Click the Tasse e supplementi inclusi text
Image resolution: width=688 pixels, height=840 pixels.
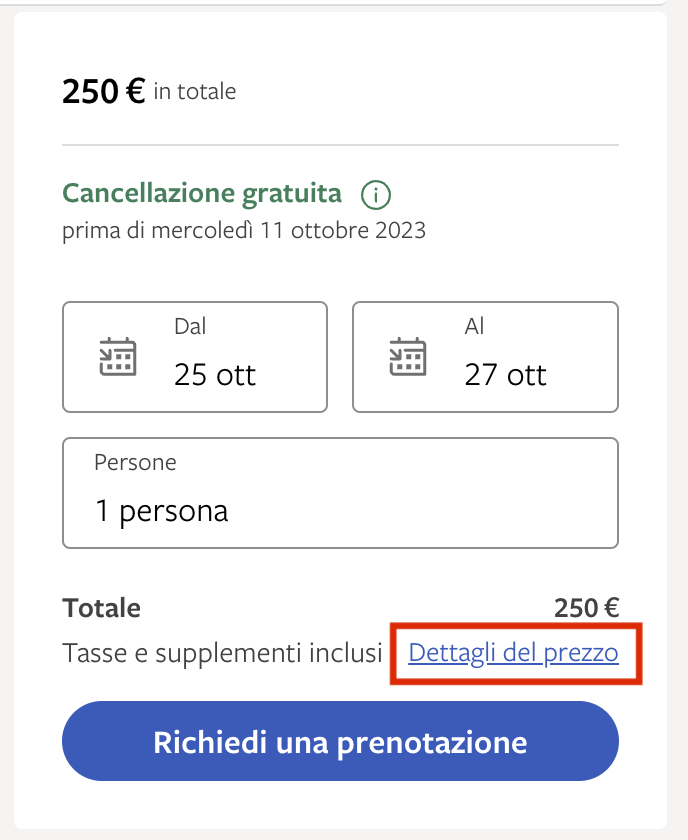(x=222, y=654)
